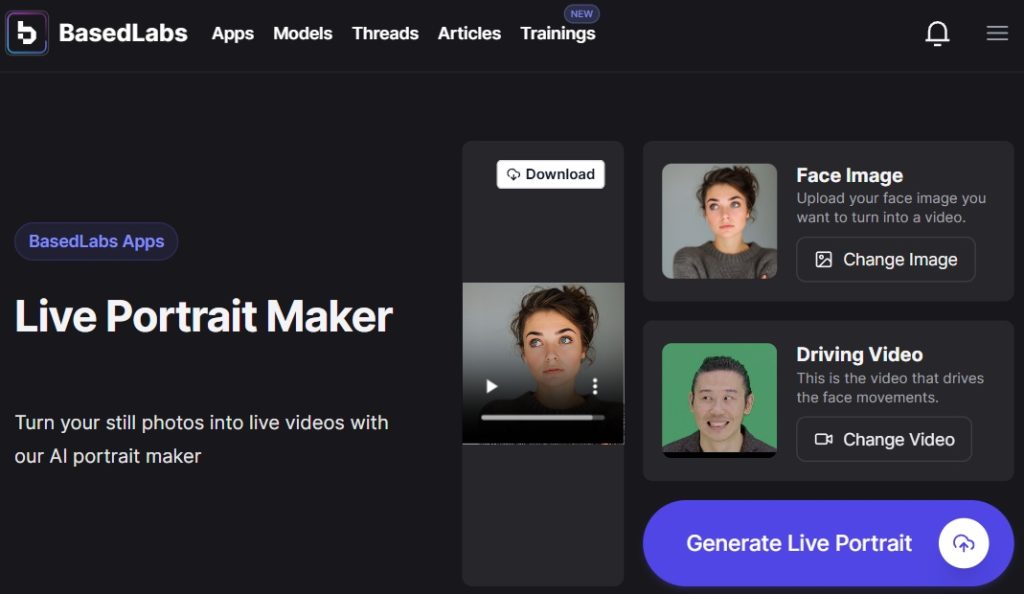Click the hamburger menu icon

pyautogui.click(x=997, y=32)
